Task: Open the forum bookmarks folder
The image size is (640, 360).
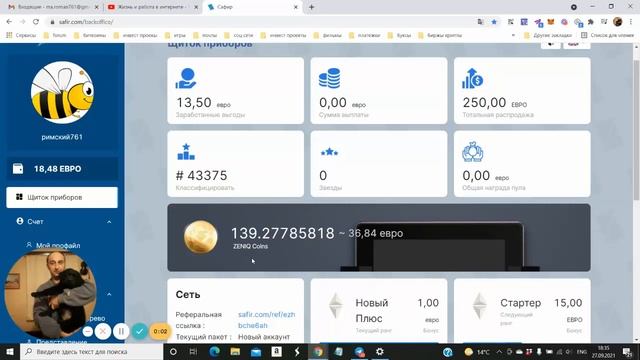Action: (x=55, y=36)
